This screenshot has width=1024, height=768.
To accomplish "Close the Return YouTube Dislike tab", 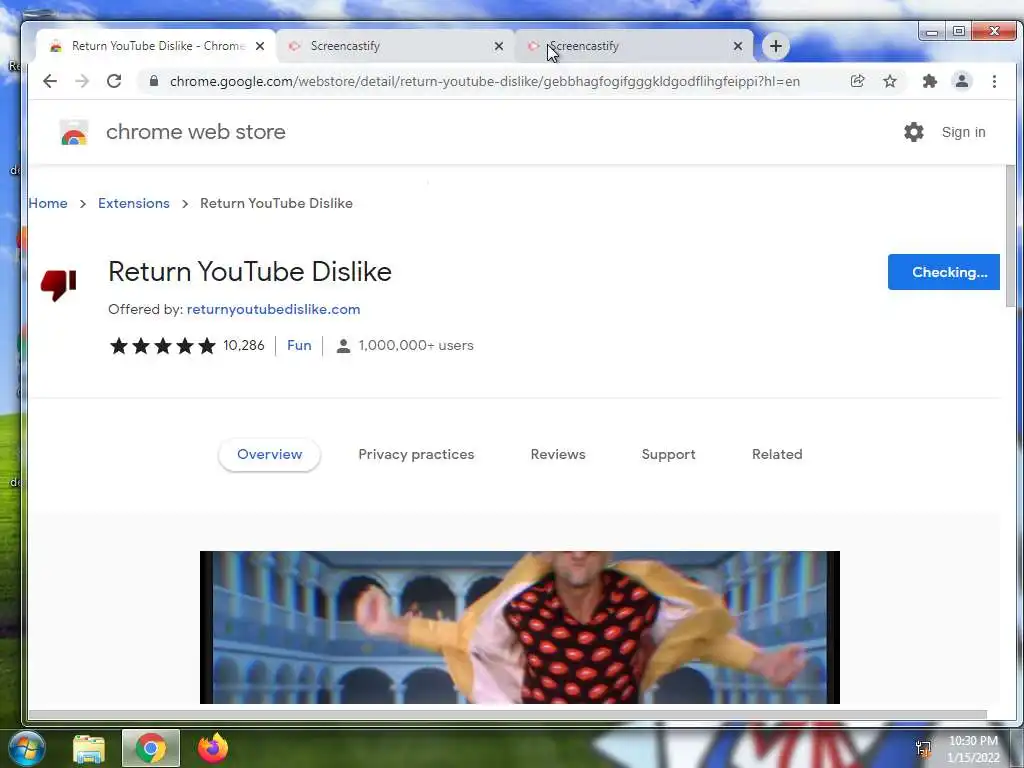I will [x=260, y=46].
